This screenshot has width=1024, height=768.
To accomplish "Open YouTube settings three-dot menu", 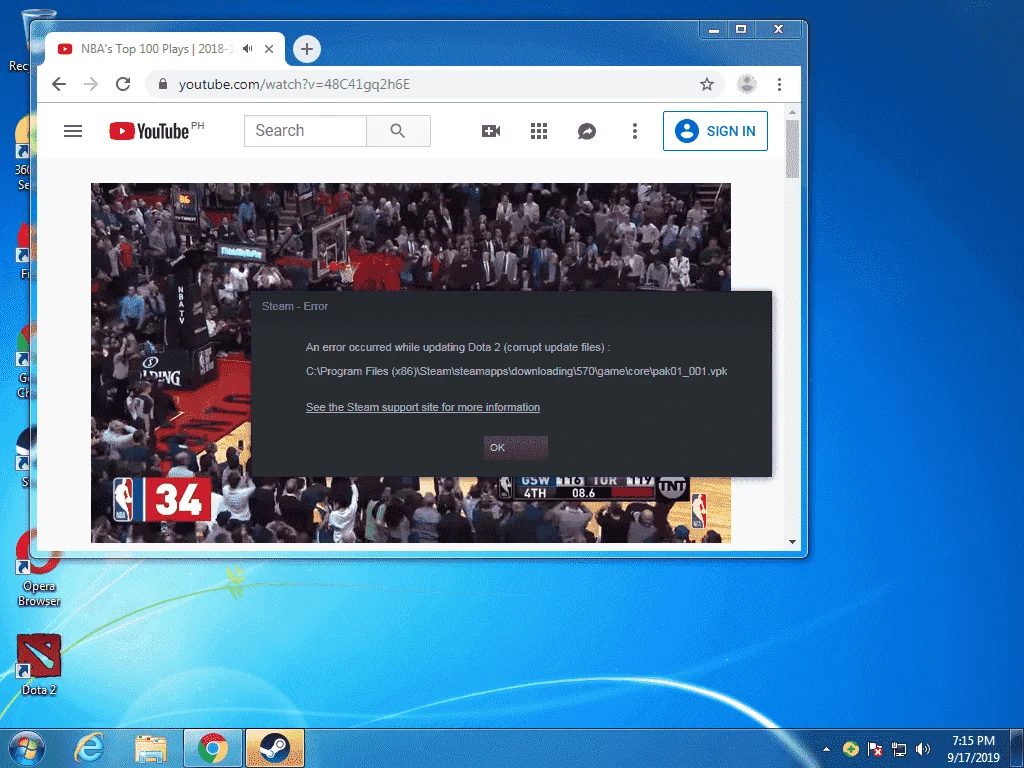I will coord(635,131).
